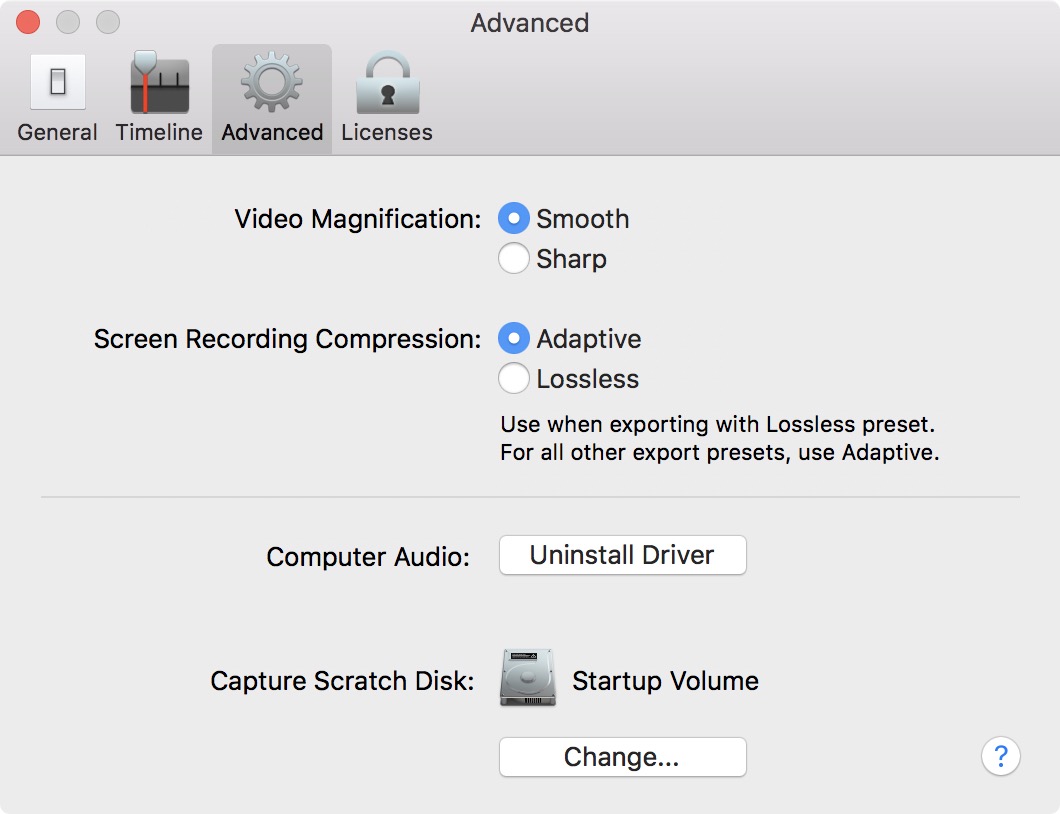Click the greyed-out zoom window button
Image resolution: width=1060 pixels, height=814 pixels.
[x=108, y=22]
